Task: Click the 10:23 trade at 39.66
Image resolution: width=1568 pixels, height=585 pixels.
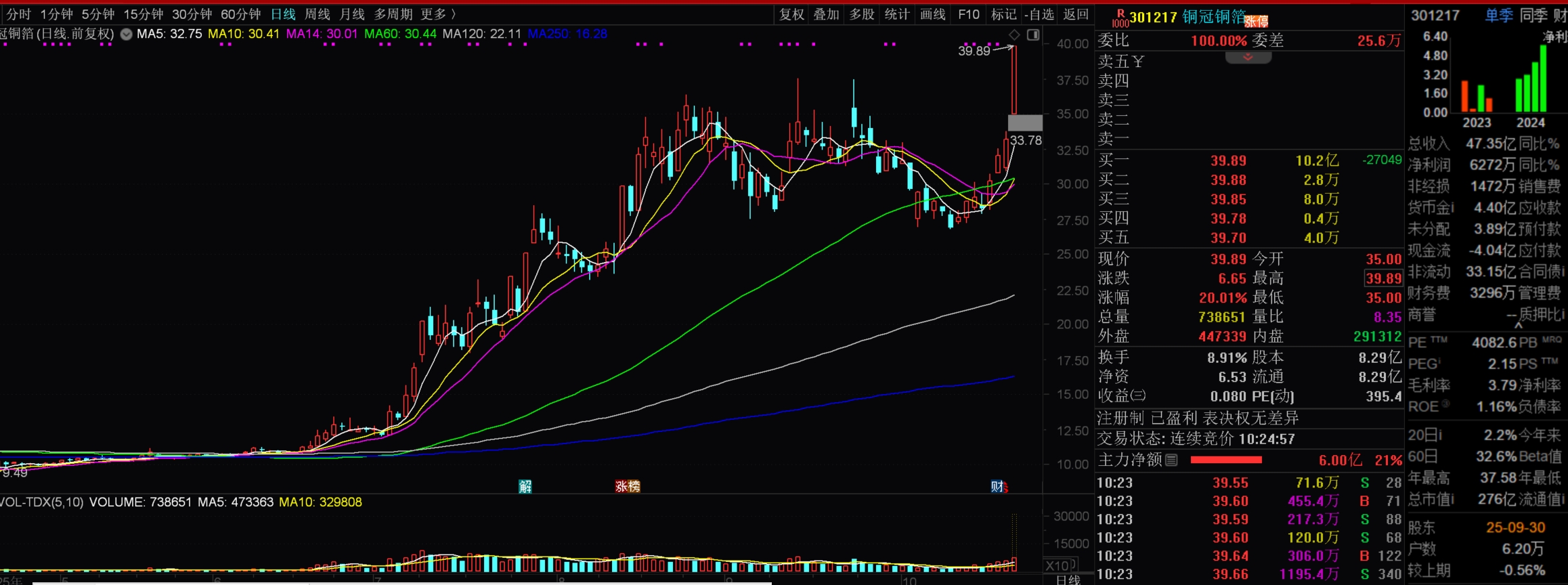Action: 1248,574
